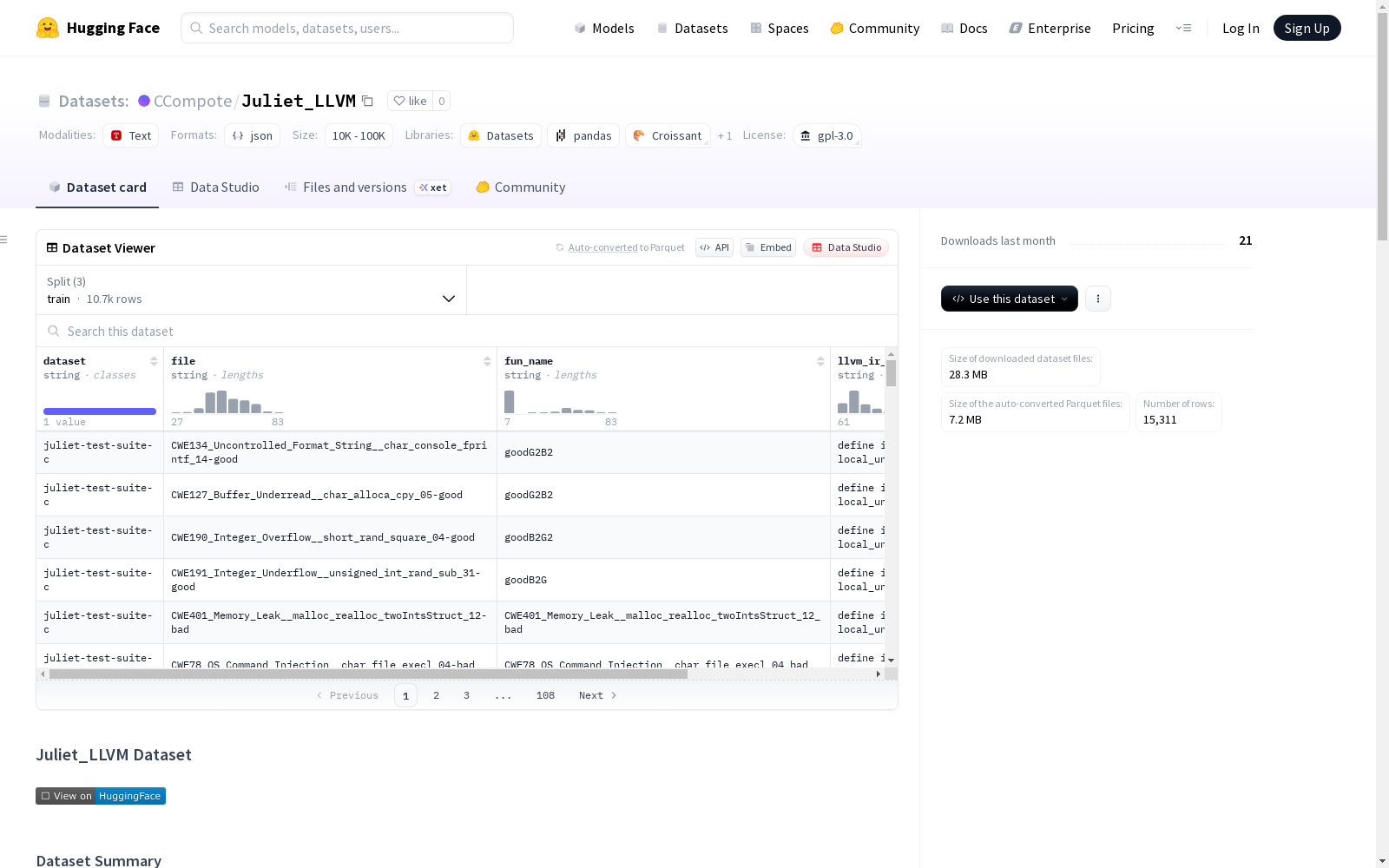
Task: Select the 10K - 100K size tag
Action: tap(359, 135)
